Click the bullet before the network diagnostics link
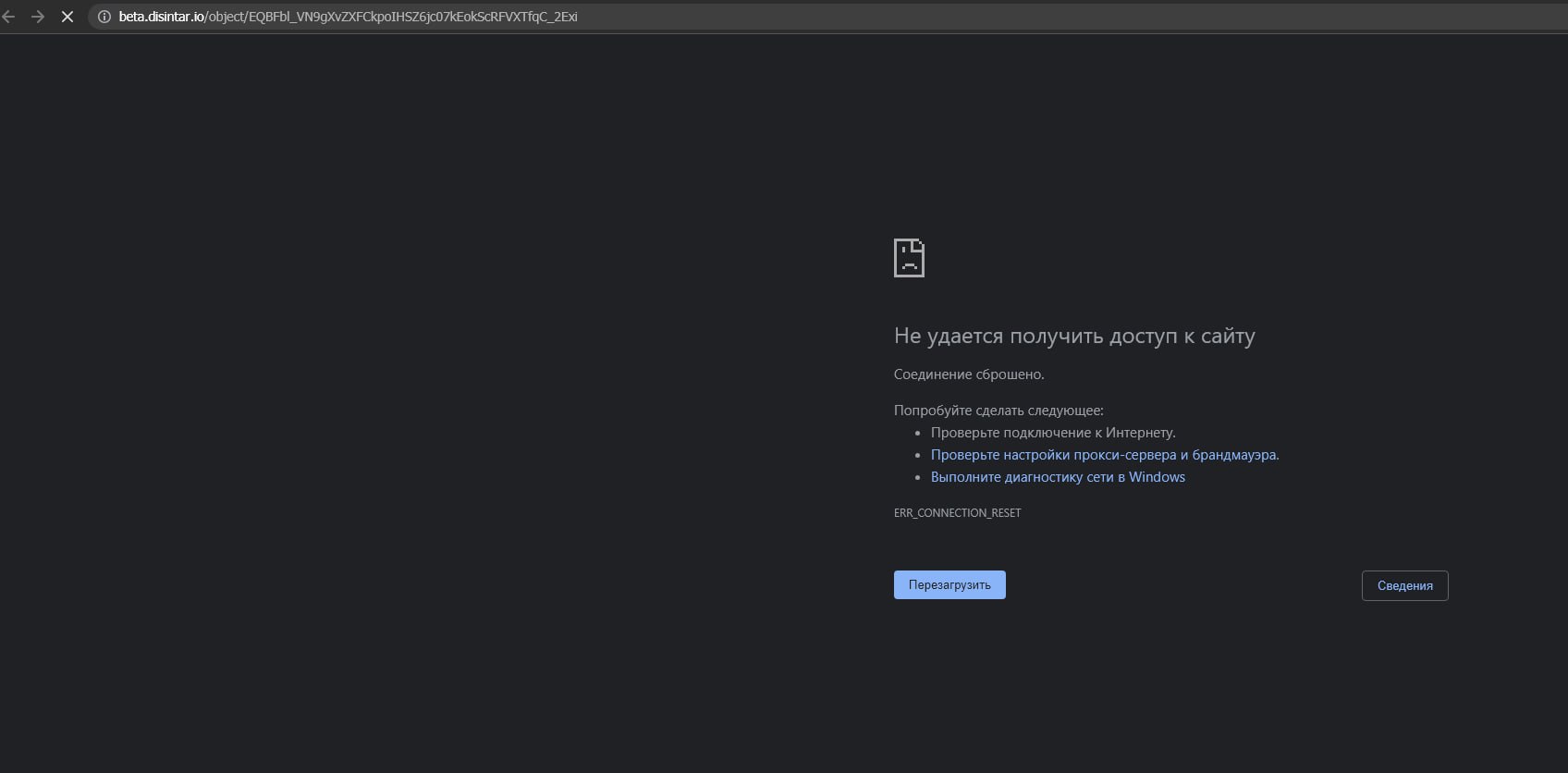Image resolution: width=1568 pixels, height=773 pixels. pos(918,478)
